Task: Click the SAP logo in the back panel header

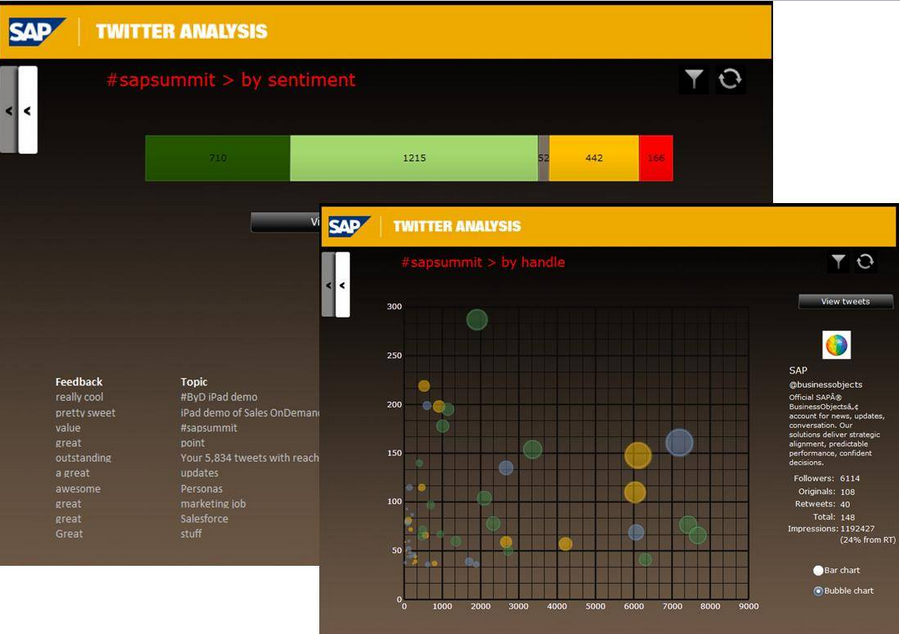Action: (x=37, y=32)
